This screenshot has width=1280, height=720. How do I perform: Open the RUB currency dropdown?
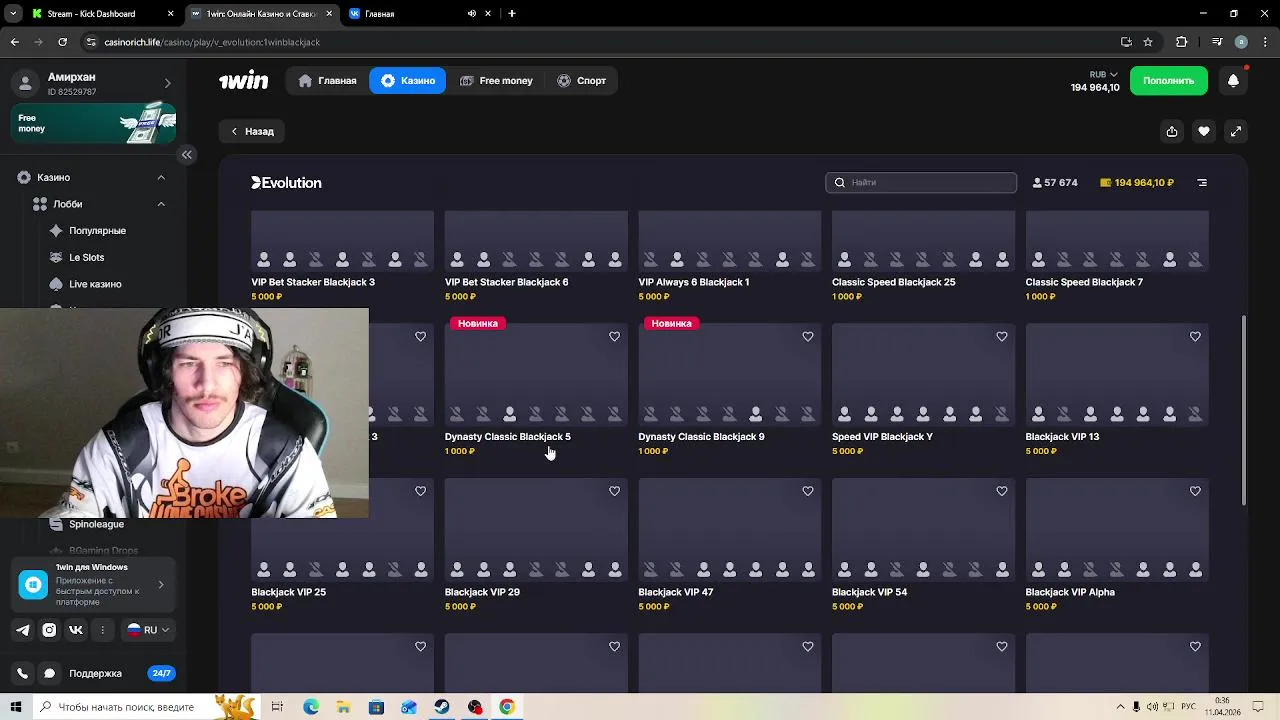point(1104,74)
